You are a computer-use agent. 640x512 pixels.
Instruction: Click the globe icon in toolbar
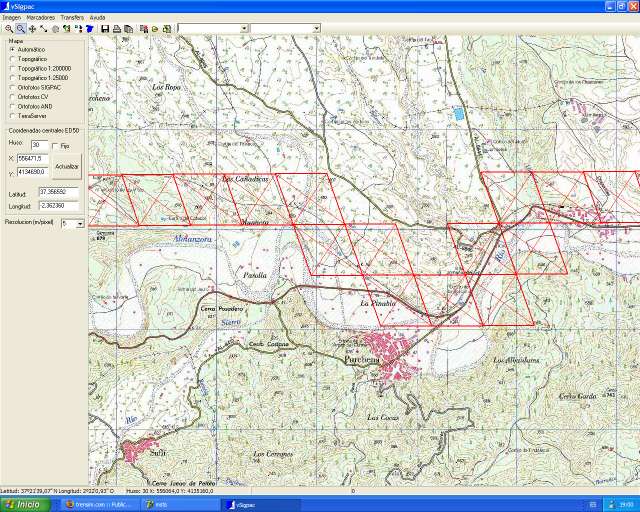pyautogui.click(x=55, y=29)
